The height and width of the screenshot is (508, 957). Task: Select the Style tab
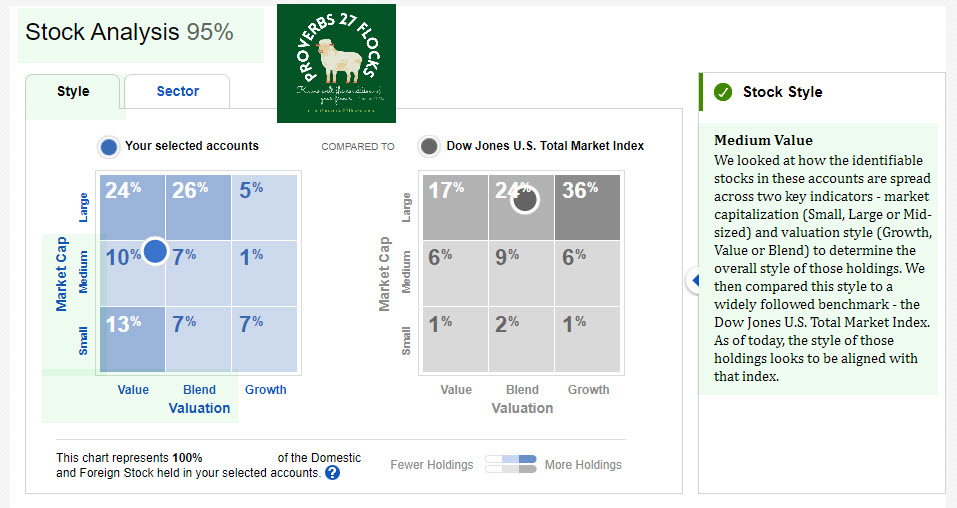click(73, 92)
